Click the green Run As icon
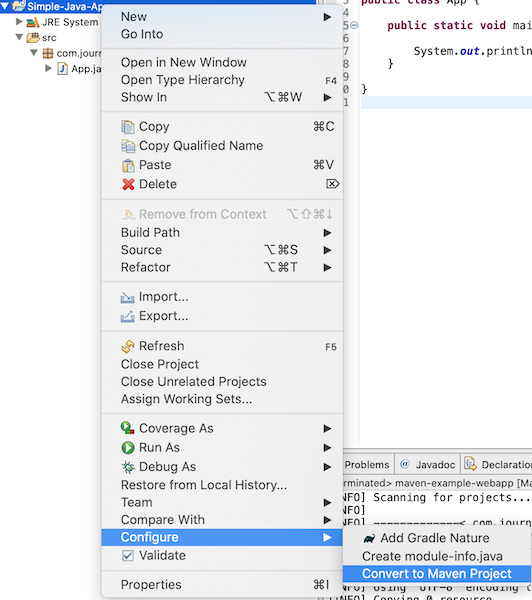Viewport: 532px width, 600px height. point(128,447)
